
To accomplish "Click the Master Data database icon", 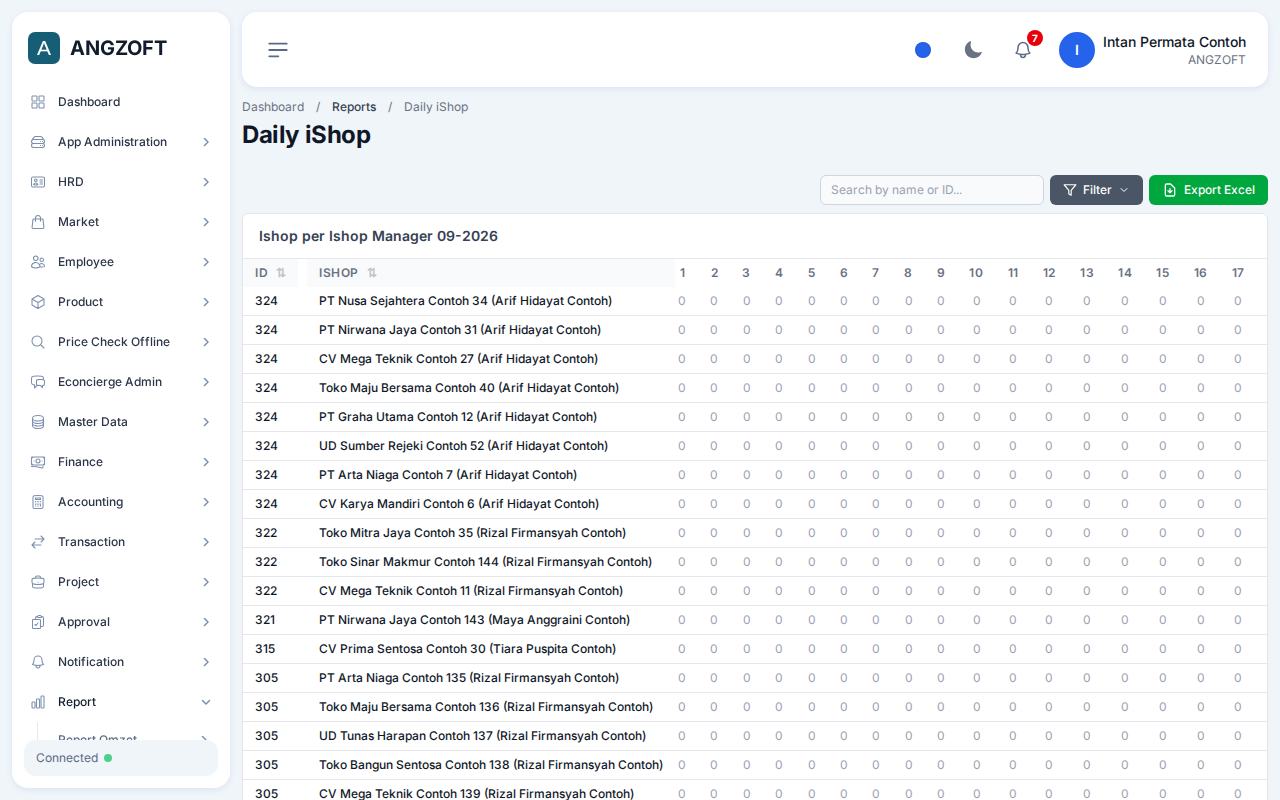I will point(38,422).
